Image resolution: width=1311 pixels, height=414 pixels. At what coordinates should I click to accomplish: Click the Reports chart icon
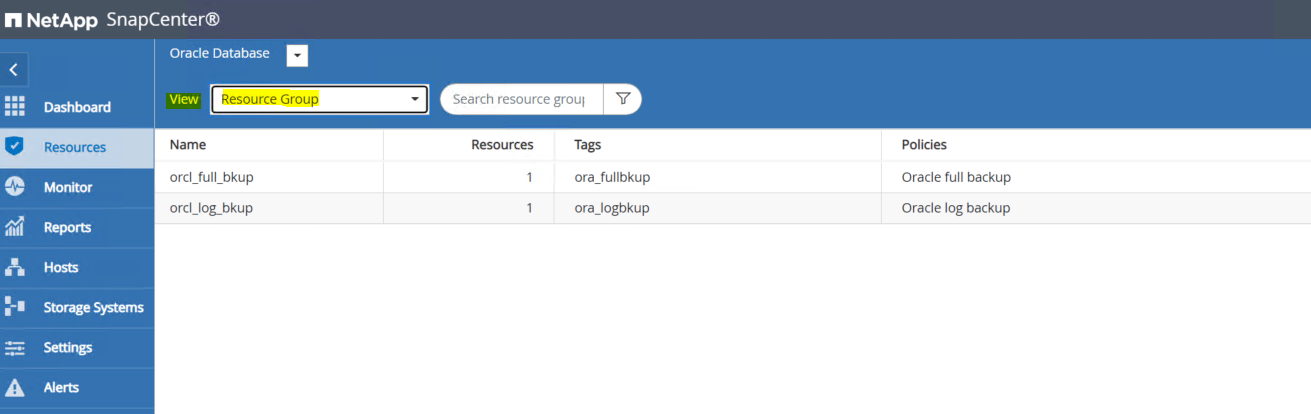[x=14, y=227]
